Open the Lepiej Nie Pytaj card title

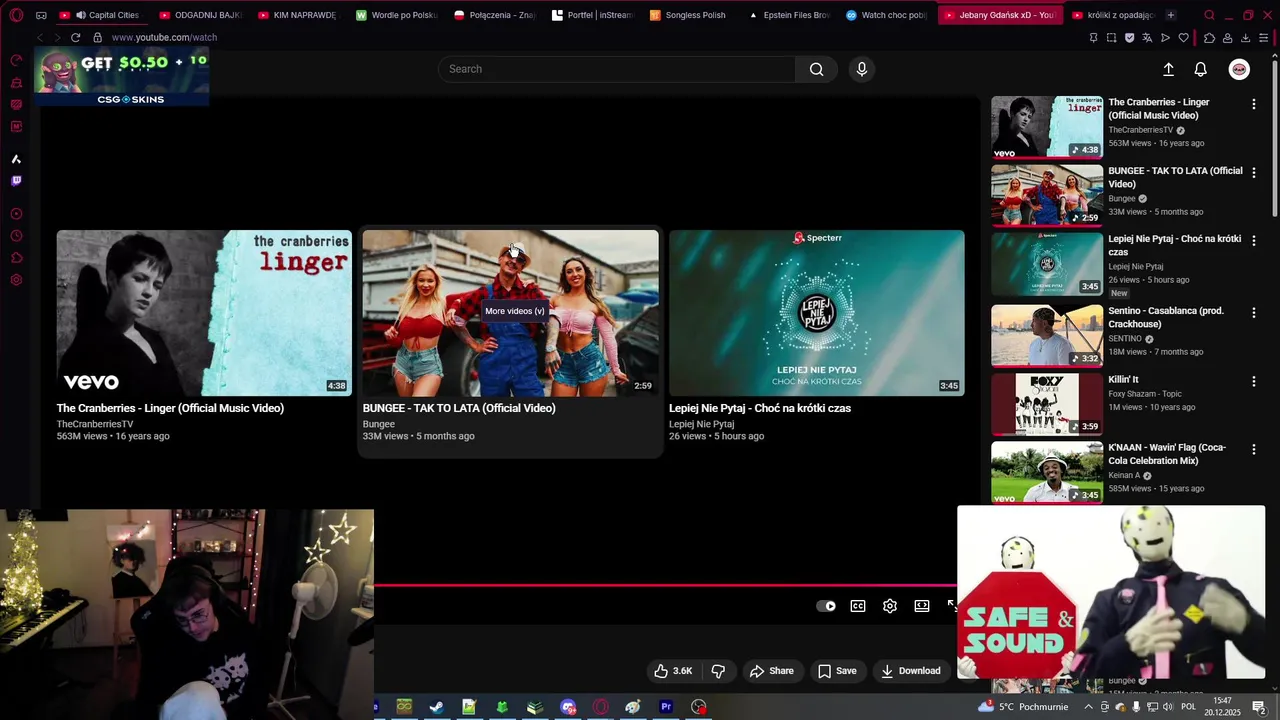[x=760, y=408]
